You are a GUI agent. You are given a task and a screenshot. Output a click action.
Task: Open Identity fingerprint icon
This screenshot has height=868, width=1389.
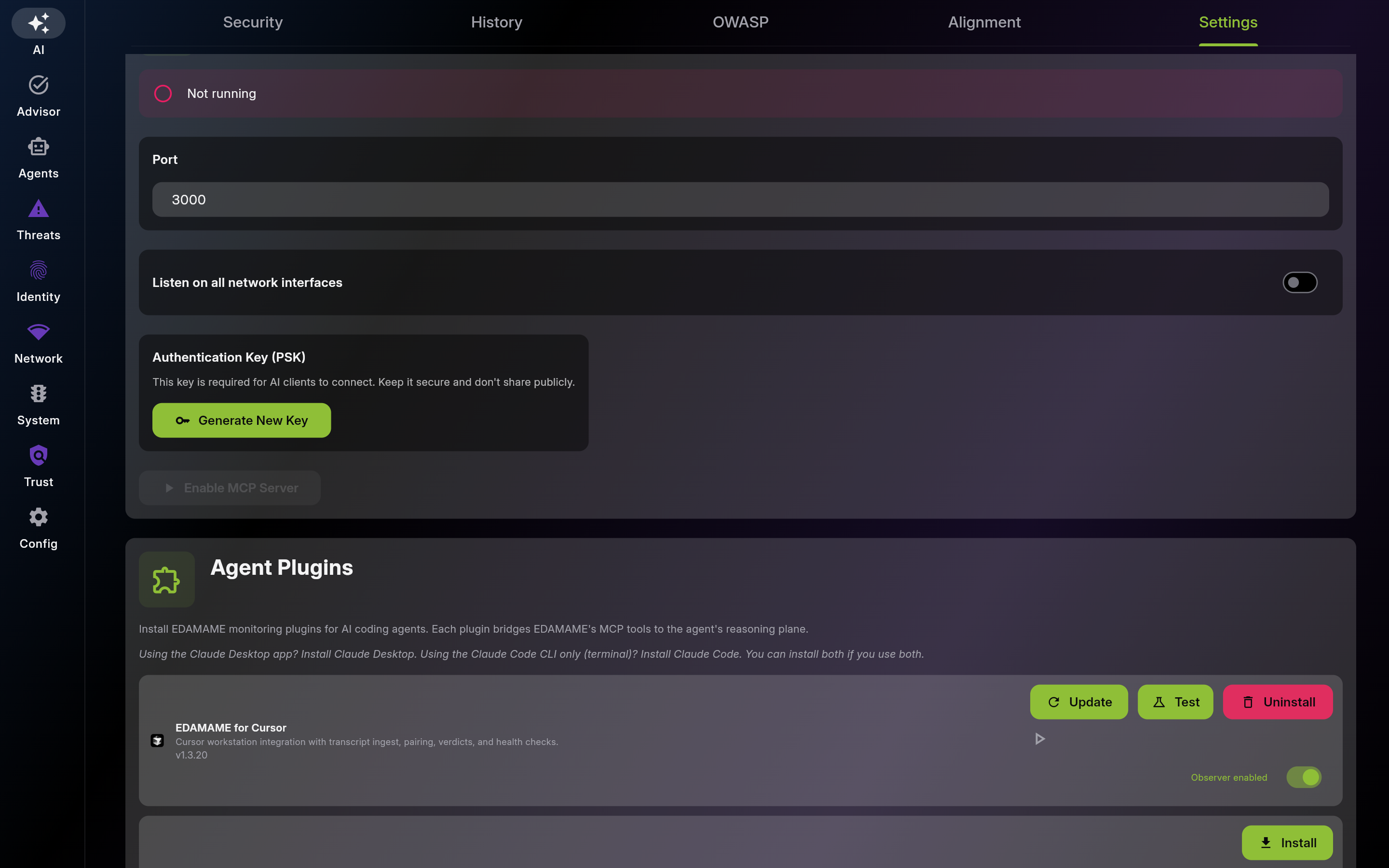[x=39, y=271]
